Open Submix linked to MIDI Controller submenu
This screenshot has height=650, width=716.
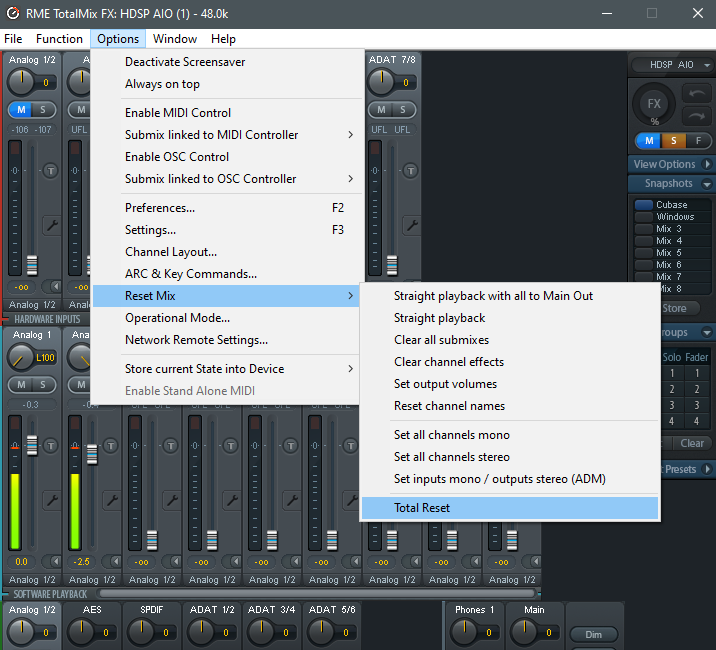tap(226, 135)
